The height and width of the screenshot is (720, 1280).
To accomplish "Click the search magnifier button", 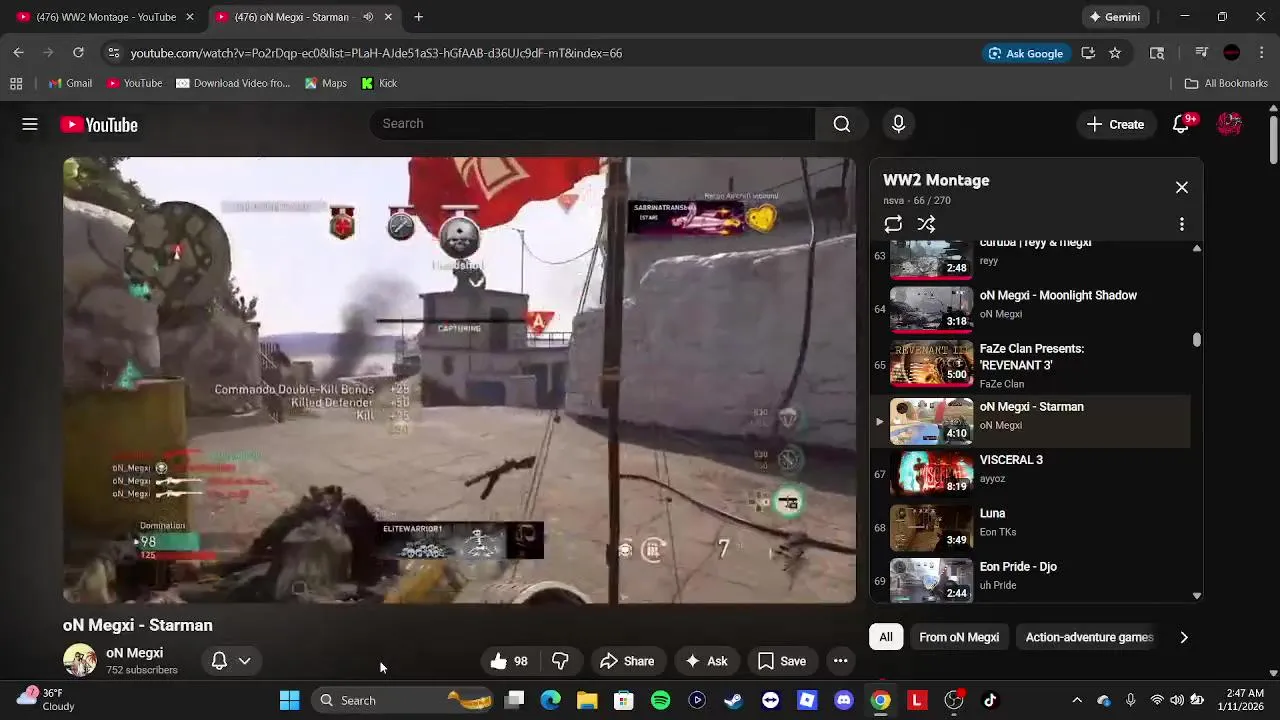I will coord(842,124).
